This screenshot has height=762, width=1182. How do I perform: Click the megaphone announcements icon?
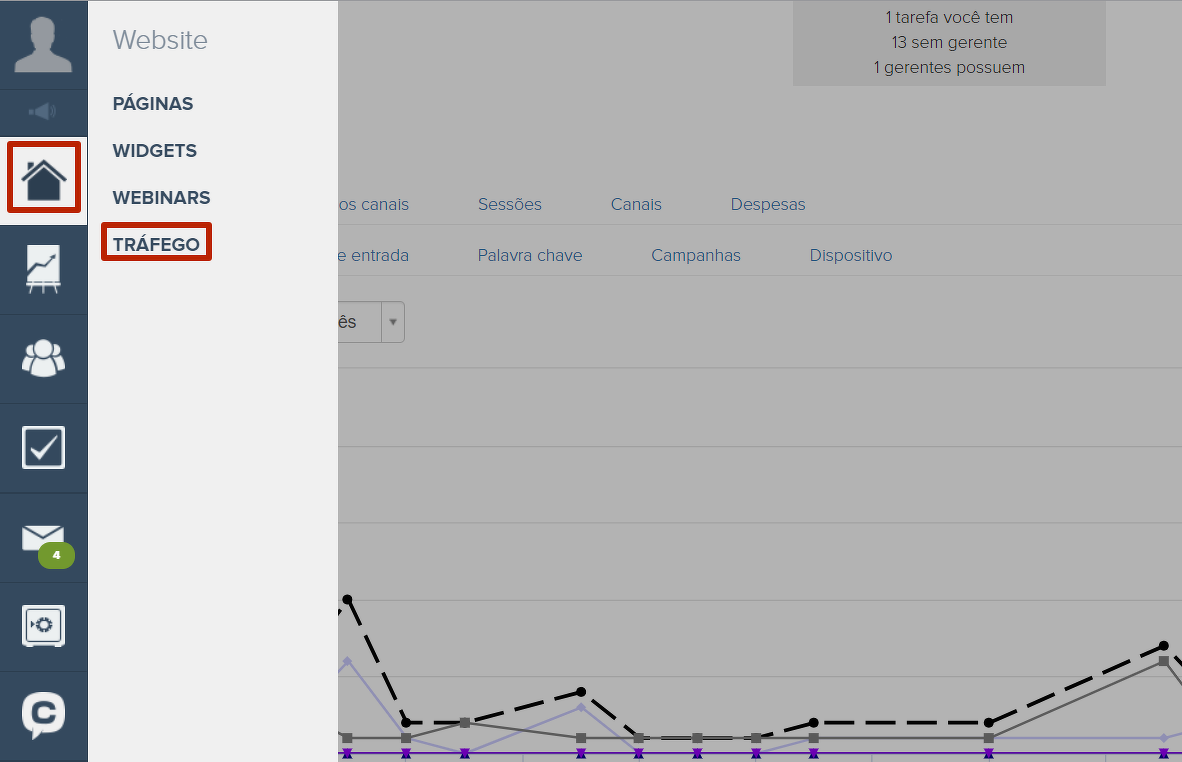click(43, 112)
